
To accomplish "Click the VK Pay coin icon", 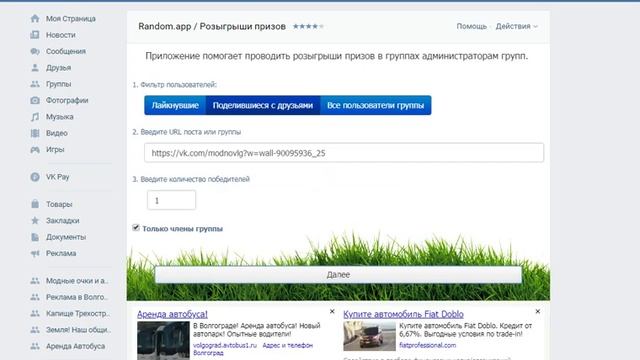I will tap(35, 177).
